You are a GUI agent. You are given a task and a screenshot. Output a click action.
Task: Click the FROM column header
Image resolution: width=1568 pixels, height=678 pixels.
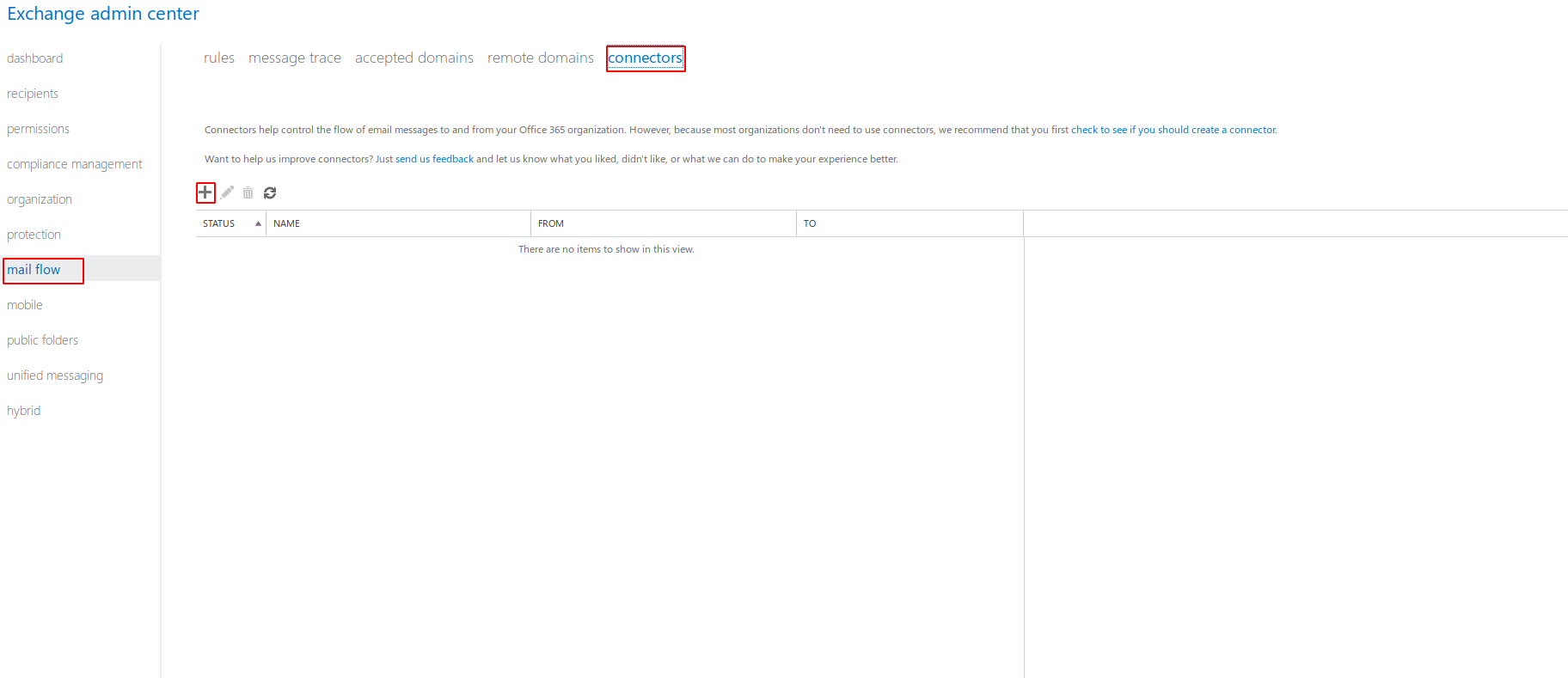point(663,223)
